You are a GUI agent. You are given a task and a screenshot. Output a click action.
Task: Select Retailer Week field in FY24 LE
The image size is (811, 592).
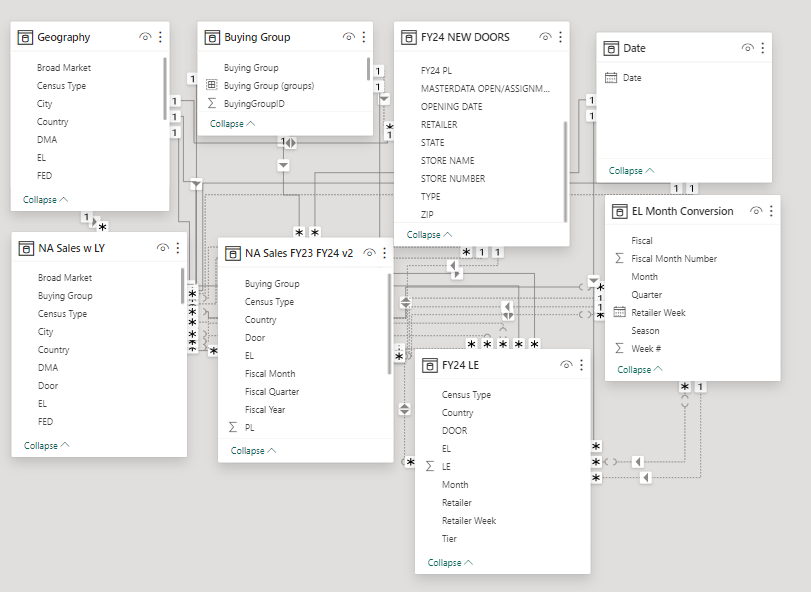pos(469,521)
